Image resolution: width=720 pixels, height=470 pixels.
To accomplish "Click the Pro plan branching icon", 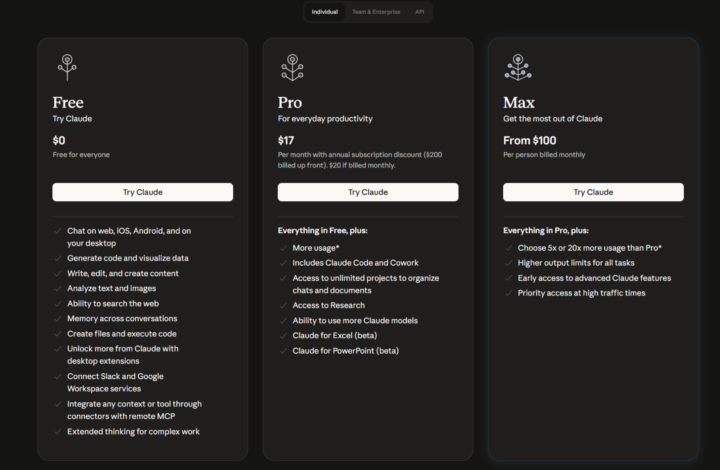I will point(292,67).
